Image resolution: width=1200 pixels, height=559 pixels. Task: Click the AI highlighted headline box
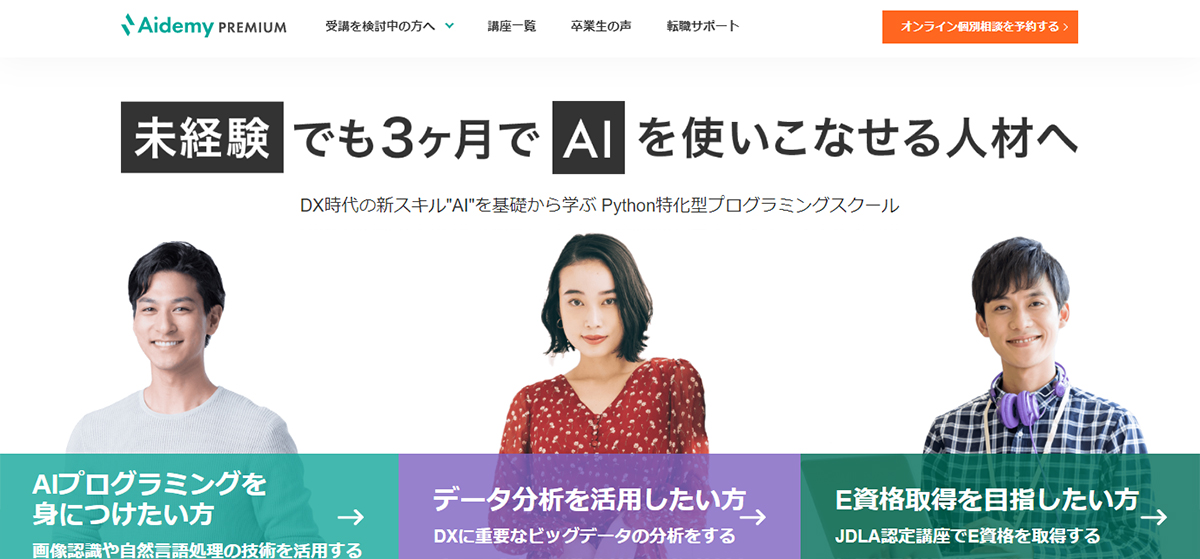[x=588, y=137]
